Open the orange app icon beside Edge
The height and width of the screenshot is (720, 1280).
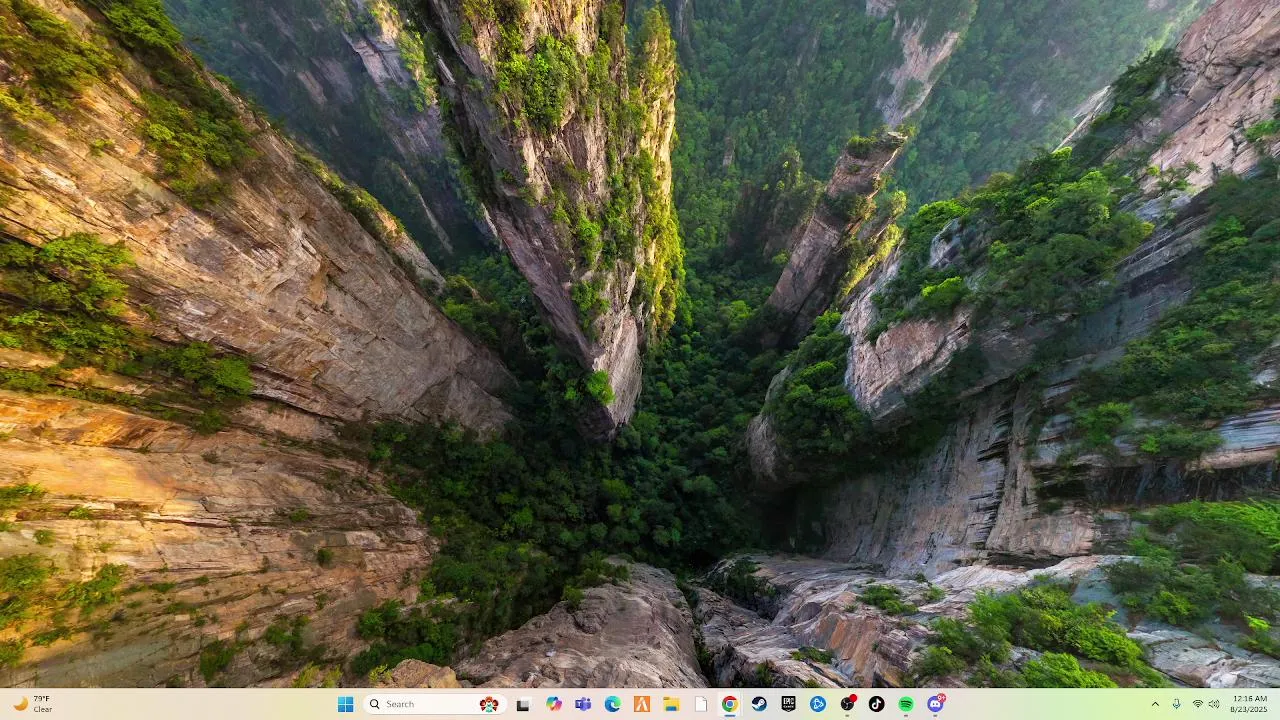pyautogui.click(x=642, y=704)
